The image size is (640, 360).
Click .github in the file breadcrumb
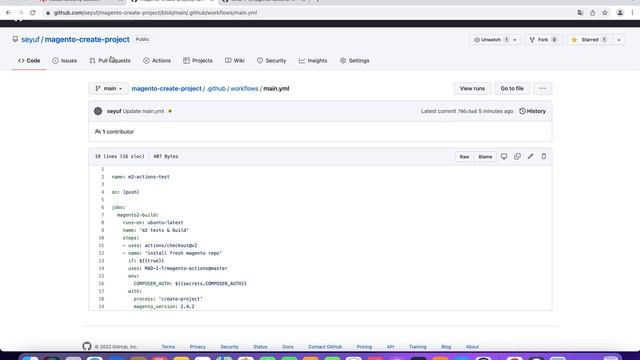click(216, 89)
